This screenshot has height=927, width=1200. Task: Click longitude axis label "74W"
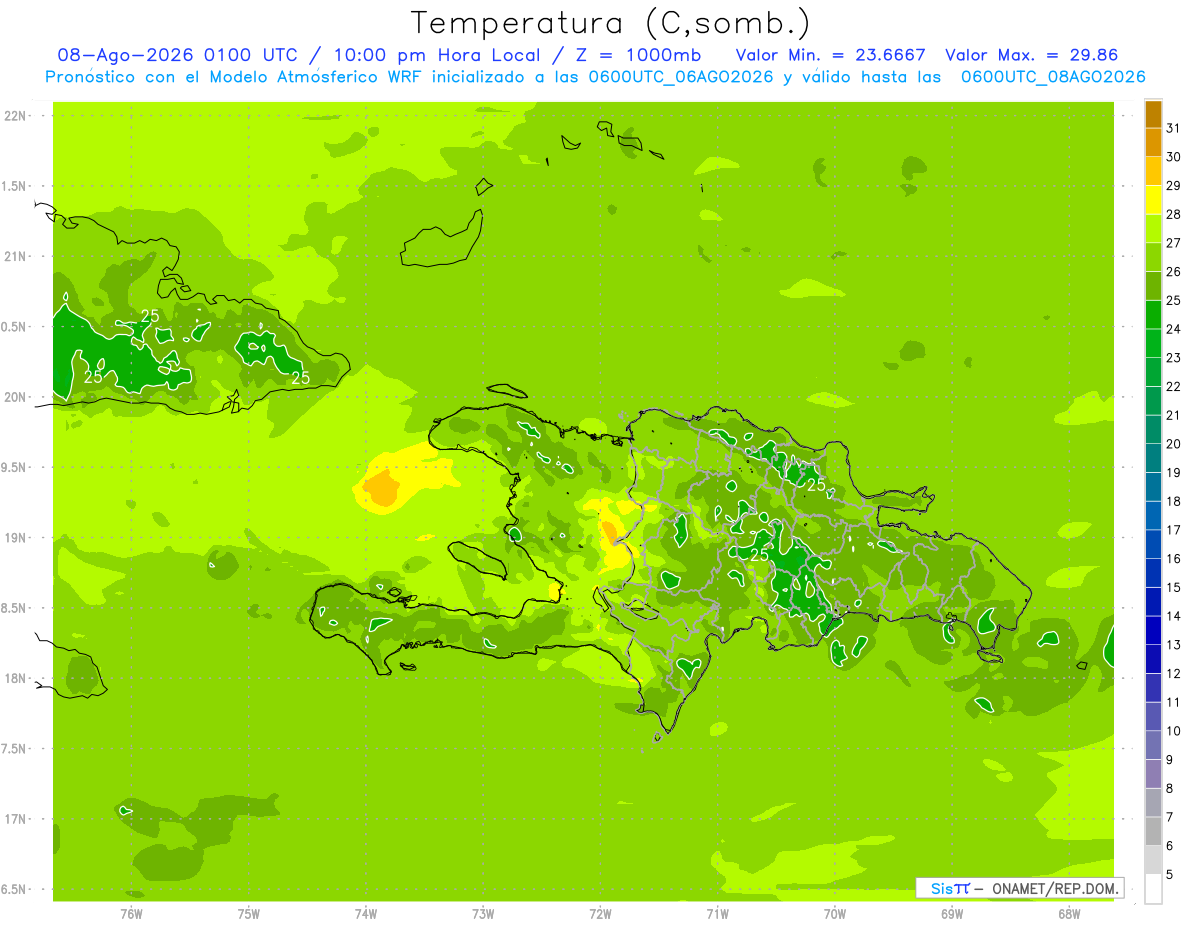tap(366, 914)
